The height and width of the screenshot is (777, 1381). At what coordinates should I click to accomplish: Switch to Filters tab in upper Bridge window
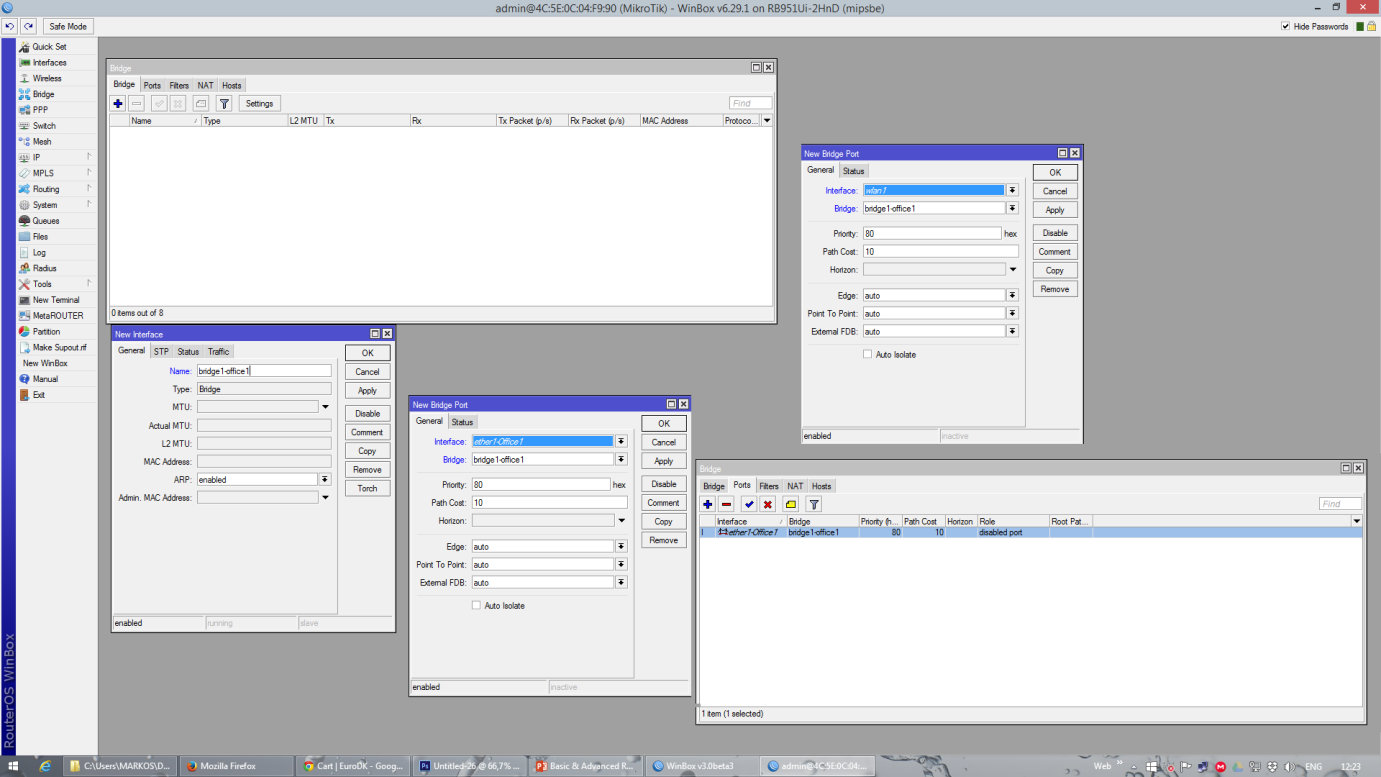[179, 86]
